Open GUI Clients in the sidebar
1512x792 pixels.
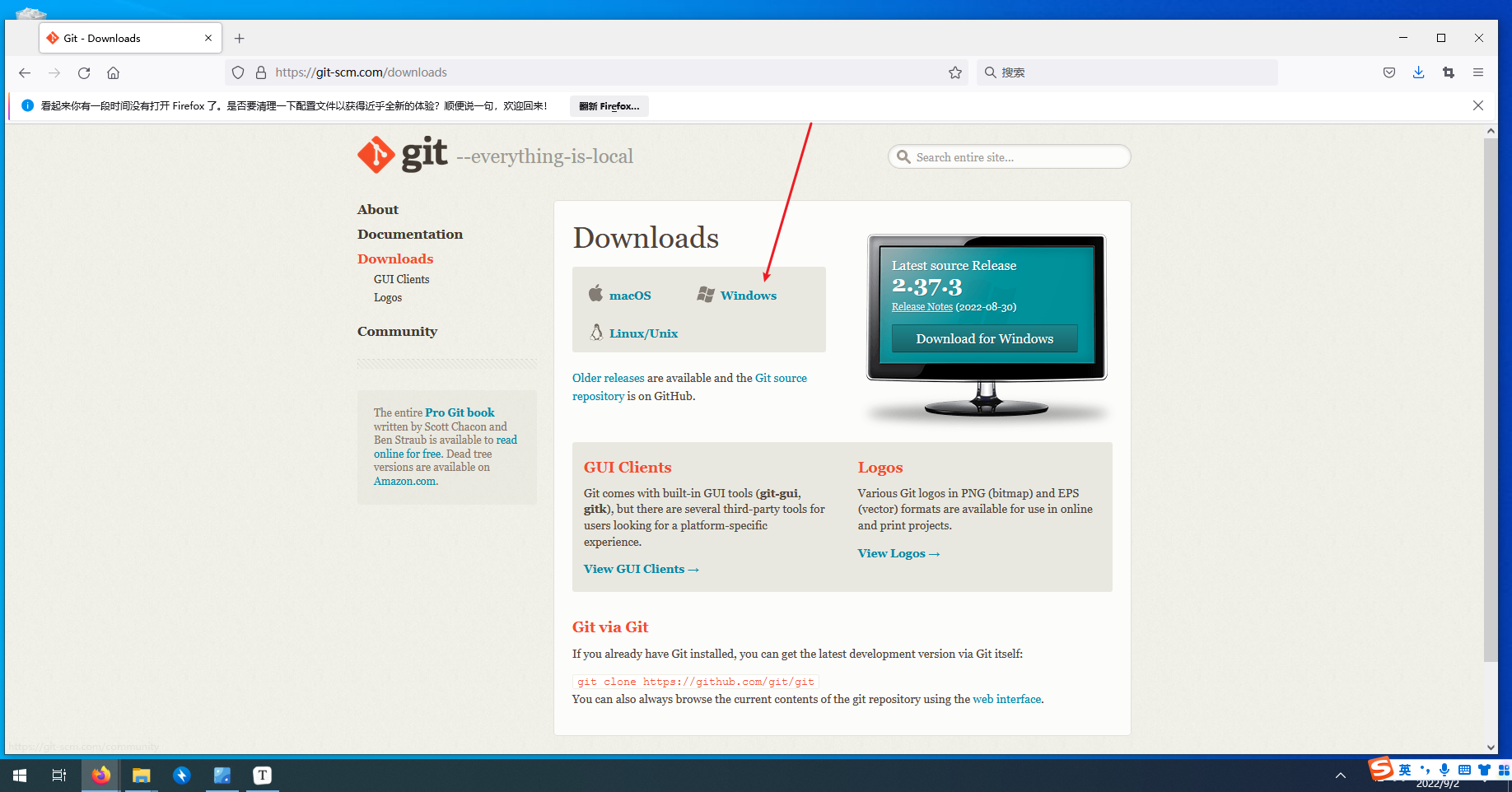pos(401,280)
